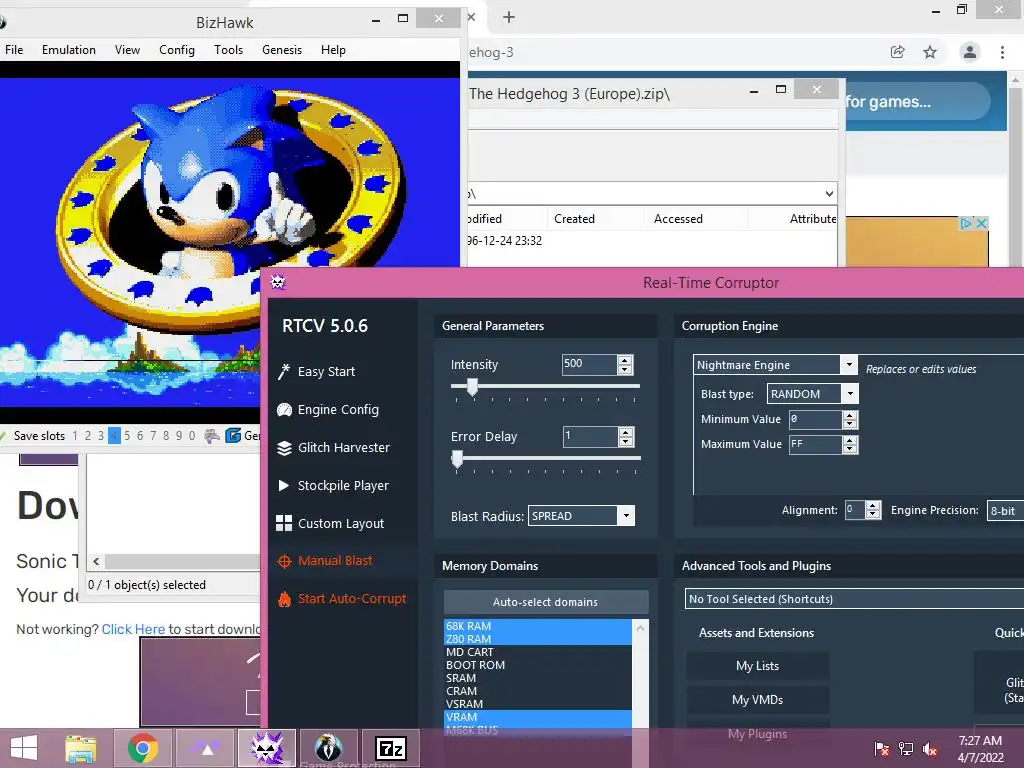Select BOOT ROM memory domain

[x=537, y=665]
